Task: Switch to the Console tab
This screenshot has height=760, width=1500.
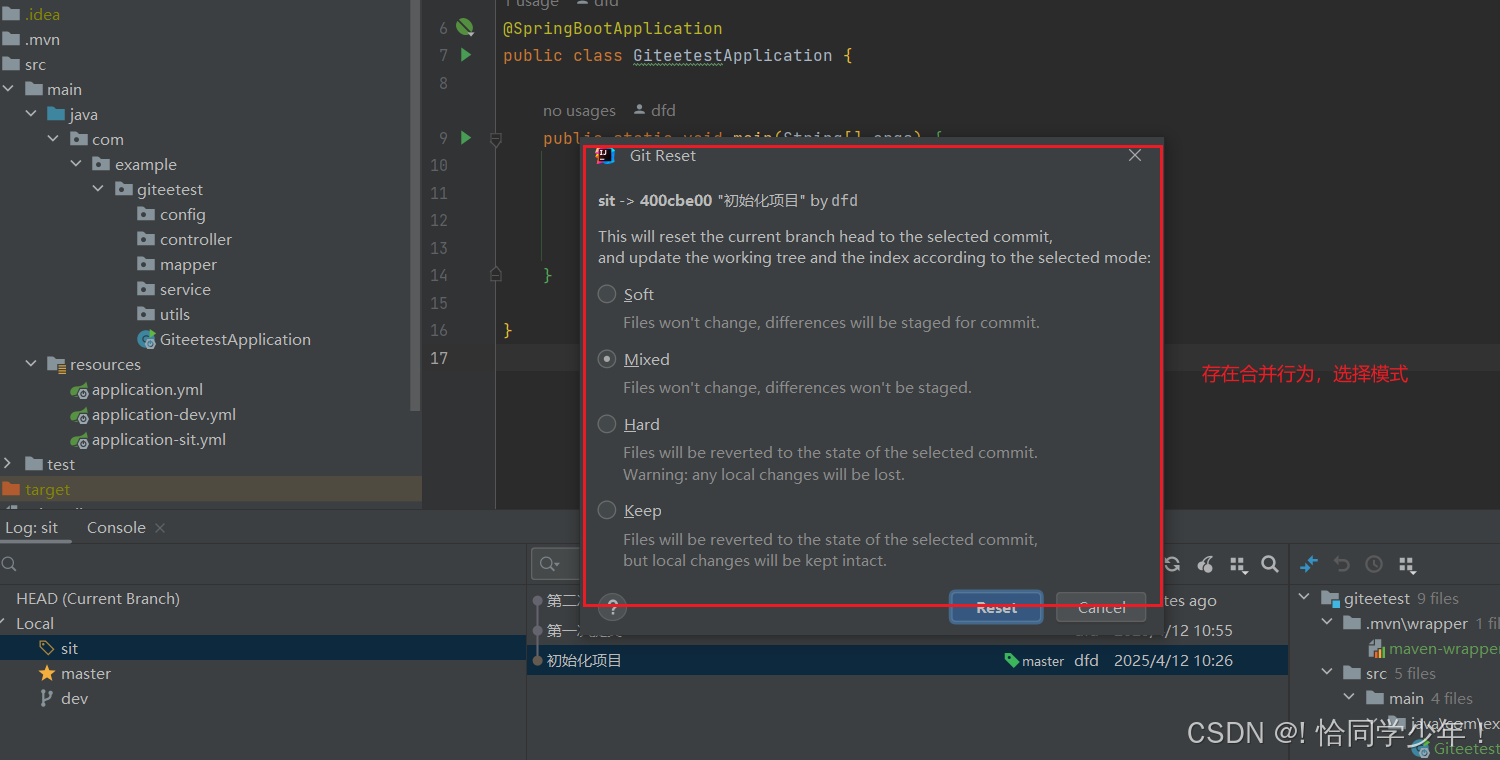Action: pyautogui.click(x=116, y=527)
